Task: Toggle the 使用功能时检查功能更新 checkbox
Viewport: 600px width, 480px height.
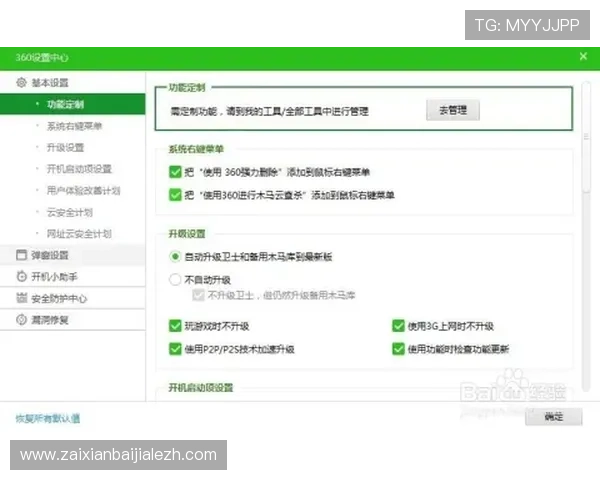Action: point(398,349)
